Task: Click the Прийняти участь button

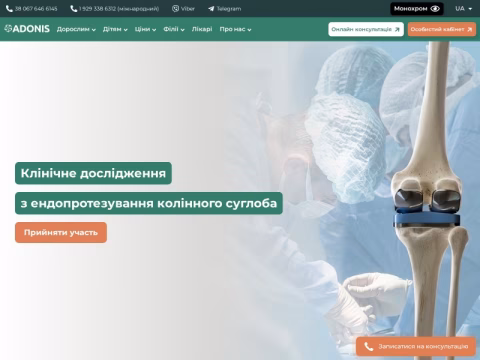Action: coord(61,232)
